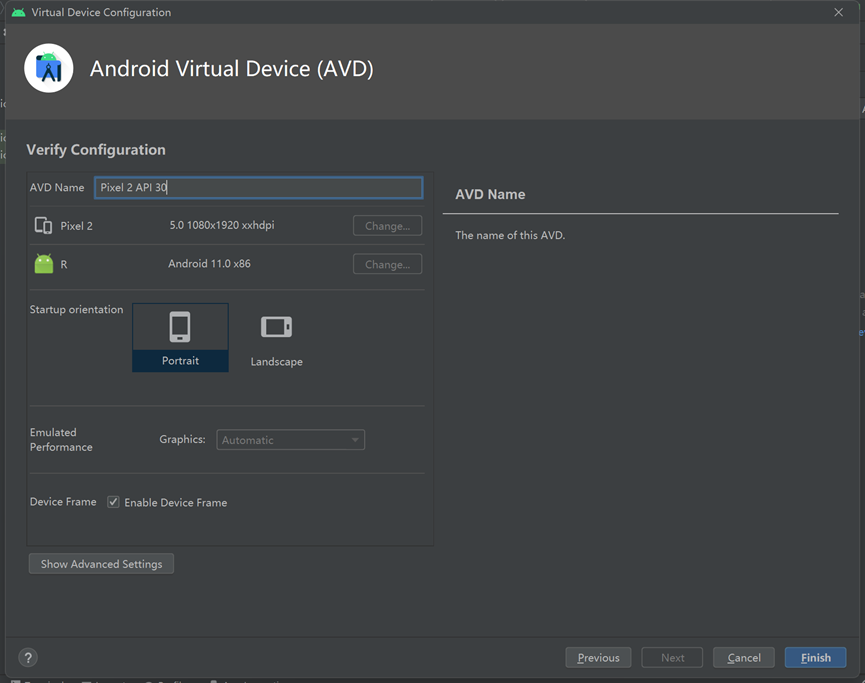Expand Show Advanced Settings
The height and width of the screenshot is (683, 865).
(101, 563)
